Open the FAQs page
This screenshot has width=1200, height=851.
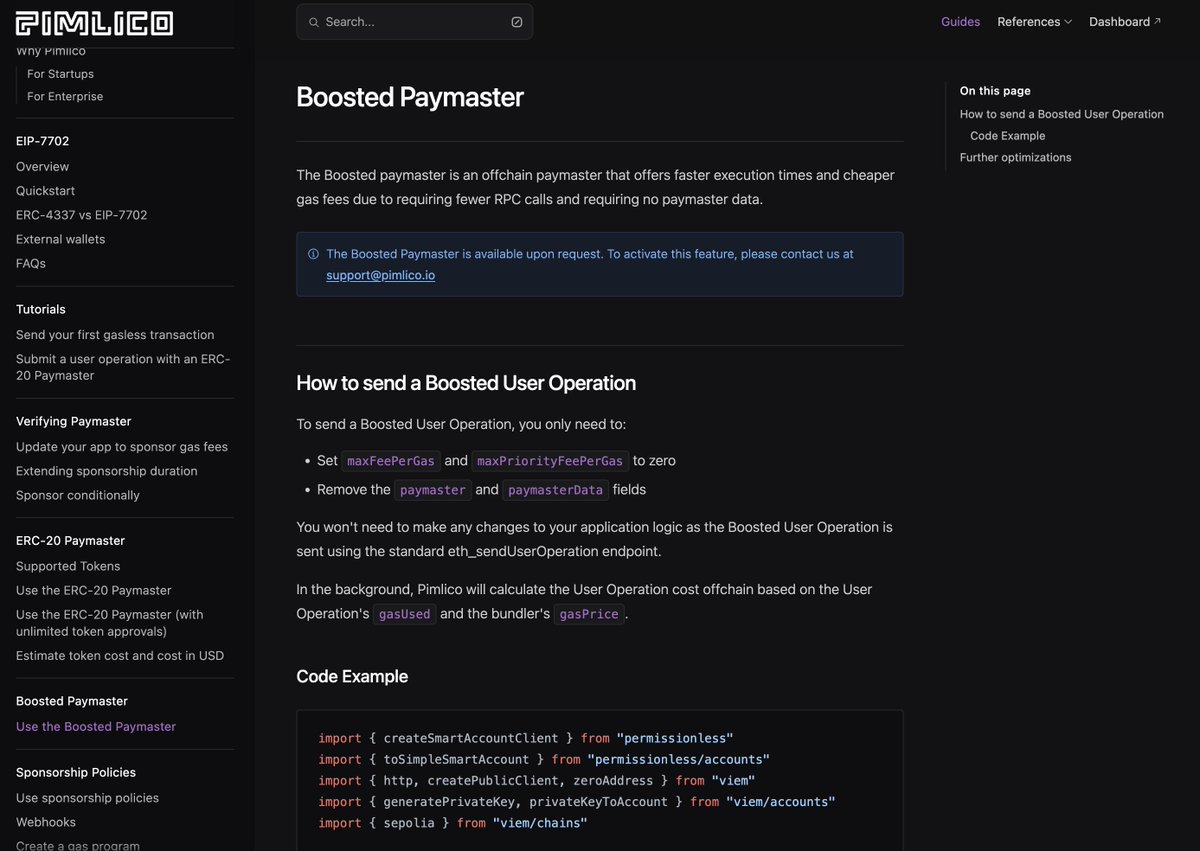[x=31, y=263]
